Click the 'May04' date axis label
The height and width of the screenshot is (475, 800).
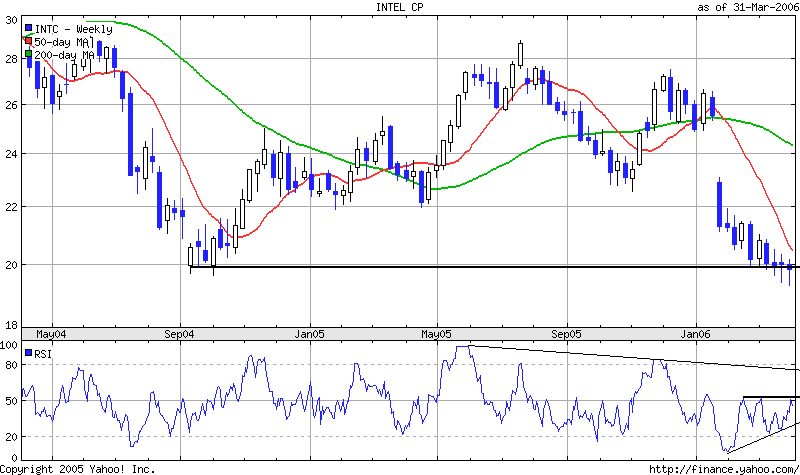[x=51, y=335]
